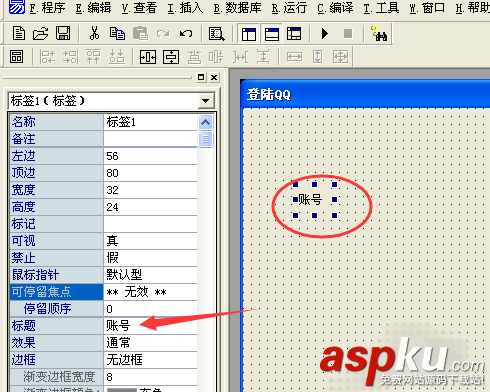
Task: Open the C.编译 menu
Action: click(x=335, y=8)
